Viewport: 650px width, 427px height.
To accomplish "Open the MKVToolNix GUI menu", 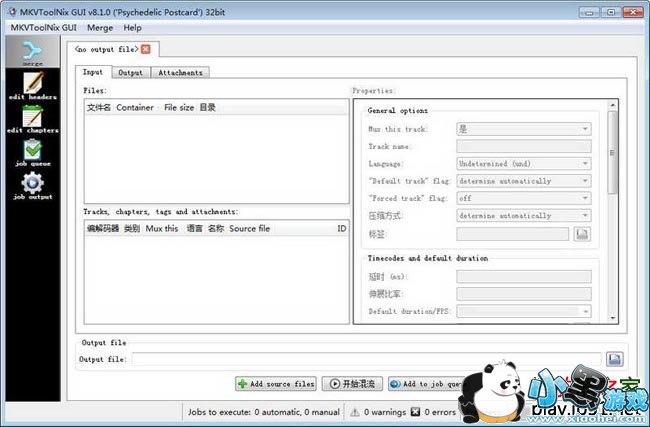I will 44,28.
